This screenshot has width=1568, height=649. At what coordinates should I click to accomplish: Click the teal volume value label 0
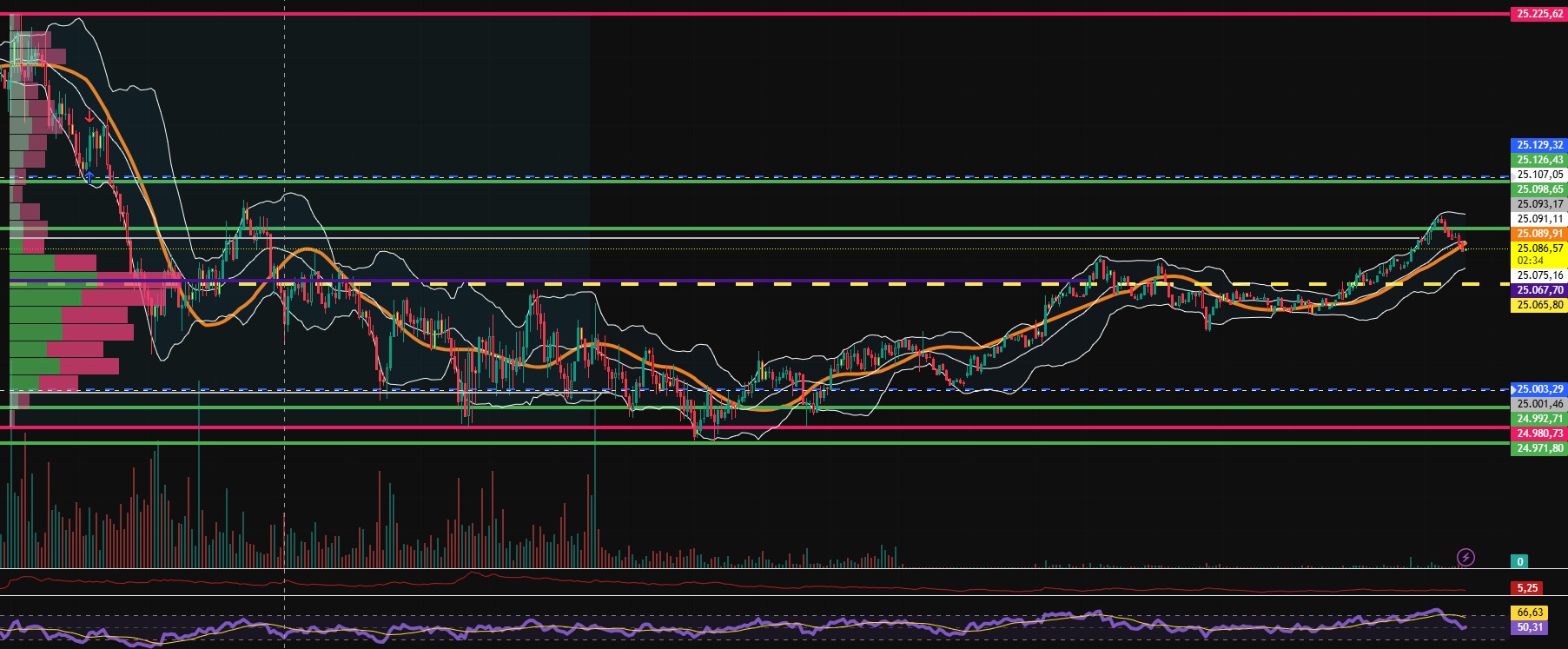point(1520,562)
